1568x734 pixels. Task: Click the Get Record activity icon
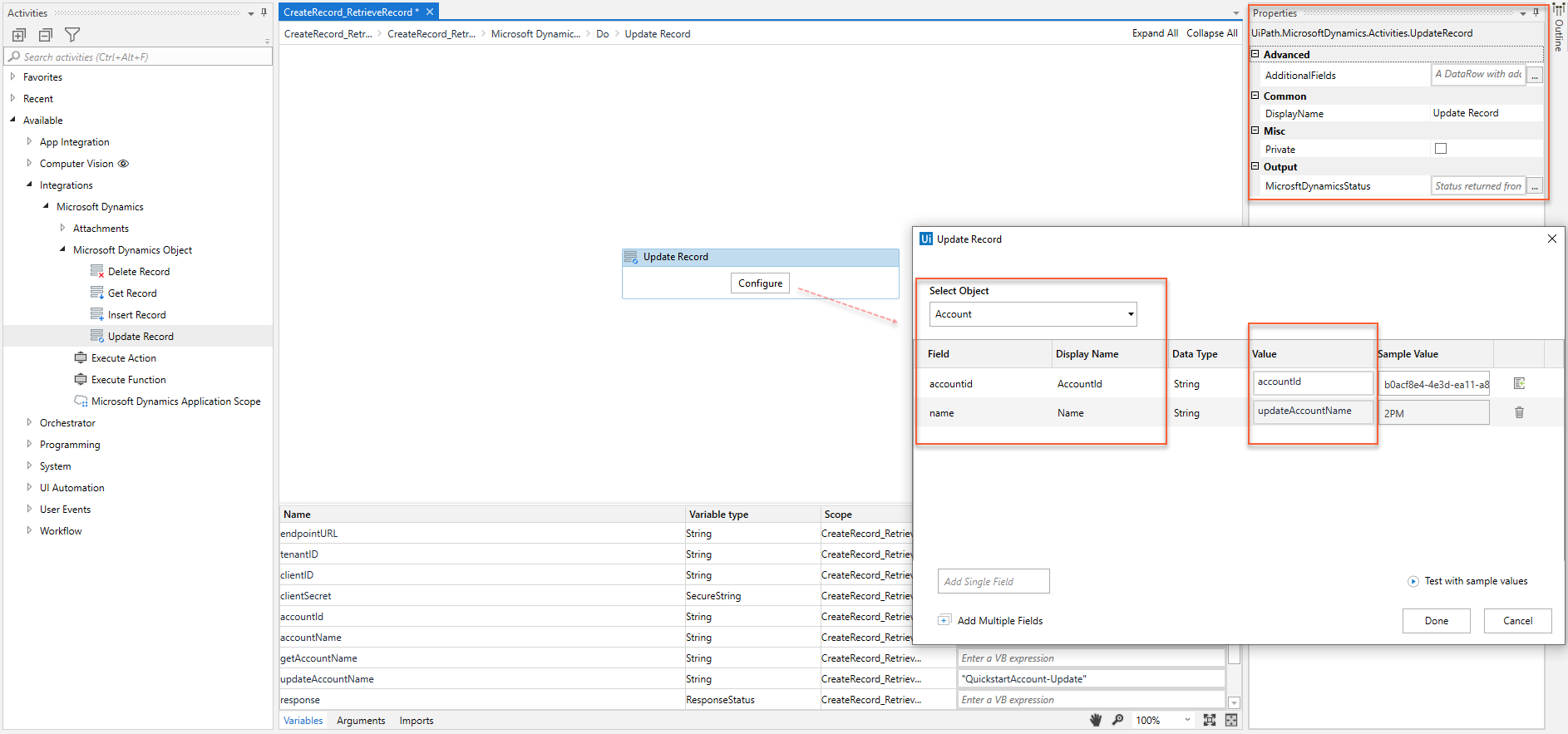pyautogui.click(x=97, y=293)
